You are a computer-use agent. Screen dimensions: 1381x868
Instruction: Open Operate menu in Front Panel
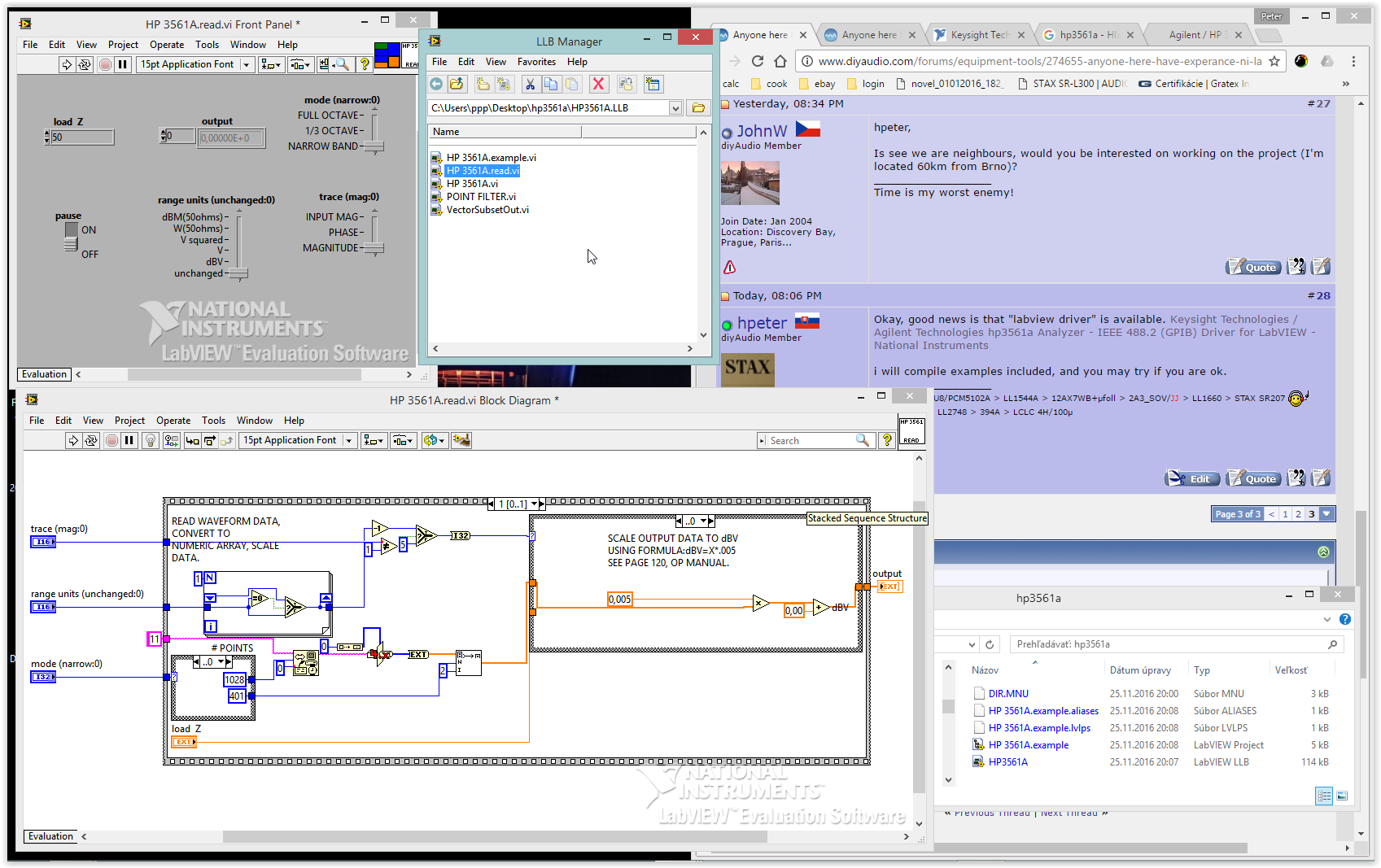(166, 45)
